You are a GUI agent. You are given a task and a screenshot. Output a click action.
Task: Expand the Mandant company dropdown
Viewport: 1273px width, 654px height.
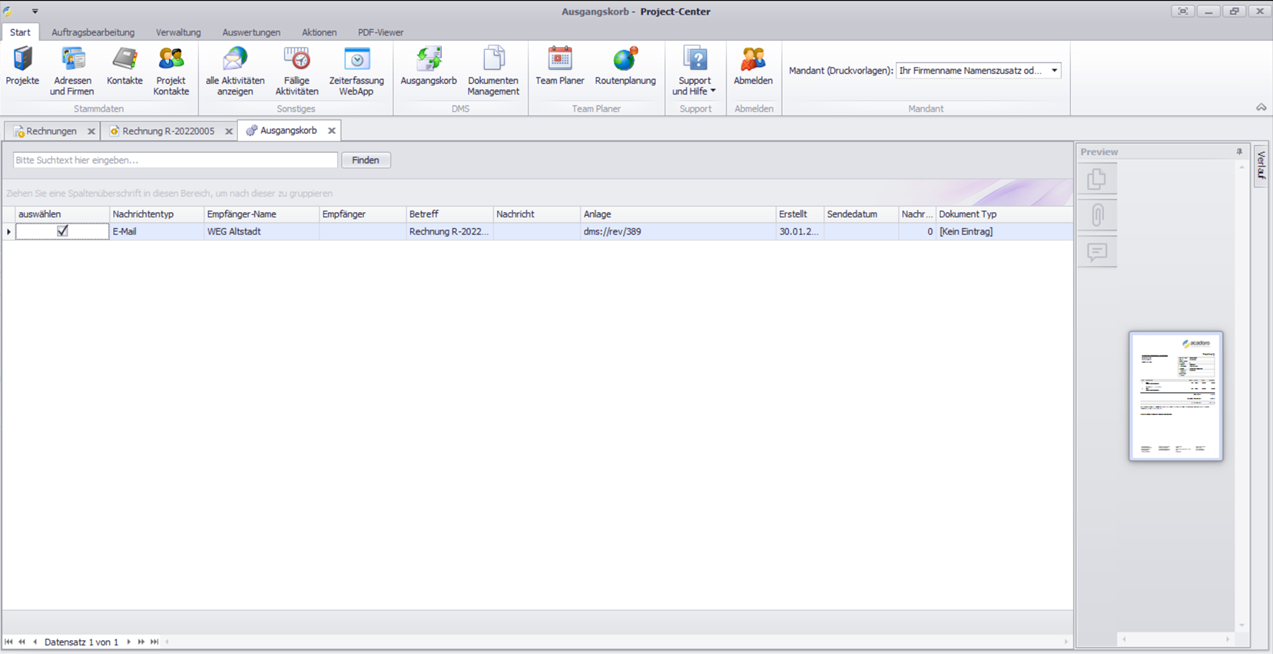click(1054, 71)
